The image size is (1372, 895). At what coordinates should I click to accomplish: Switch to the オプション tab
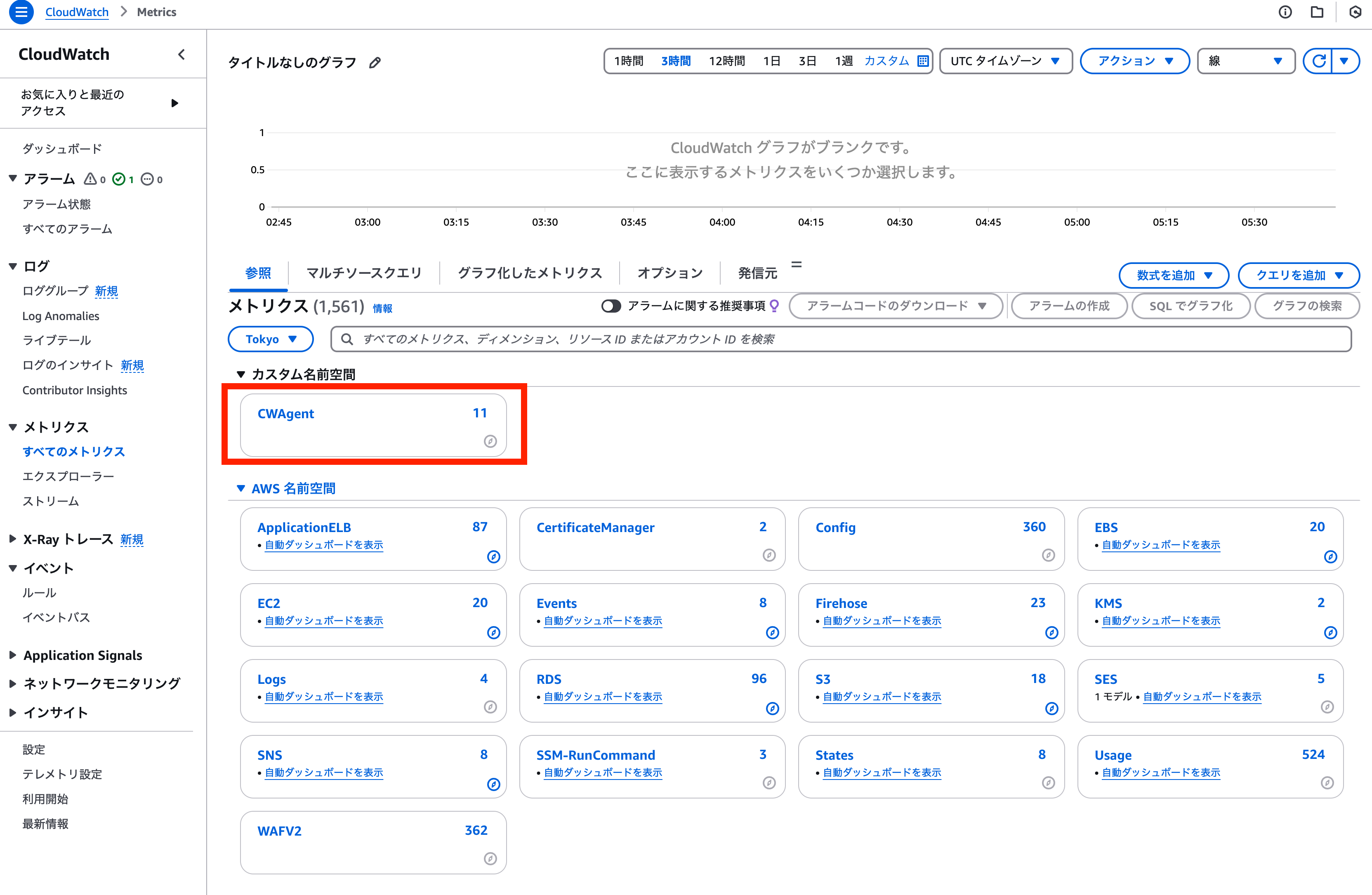point(670,273)
